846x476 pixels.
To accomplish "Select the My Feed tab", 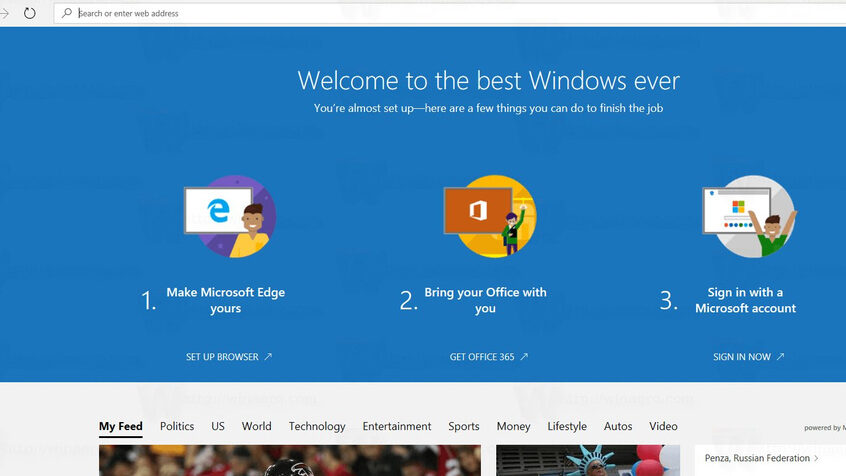I will point(121,426).
